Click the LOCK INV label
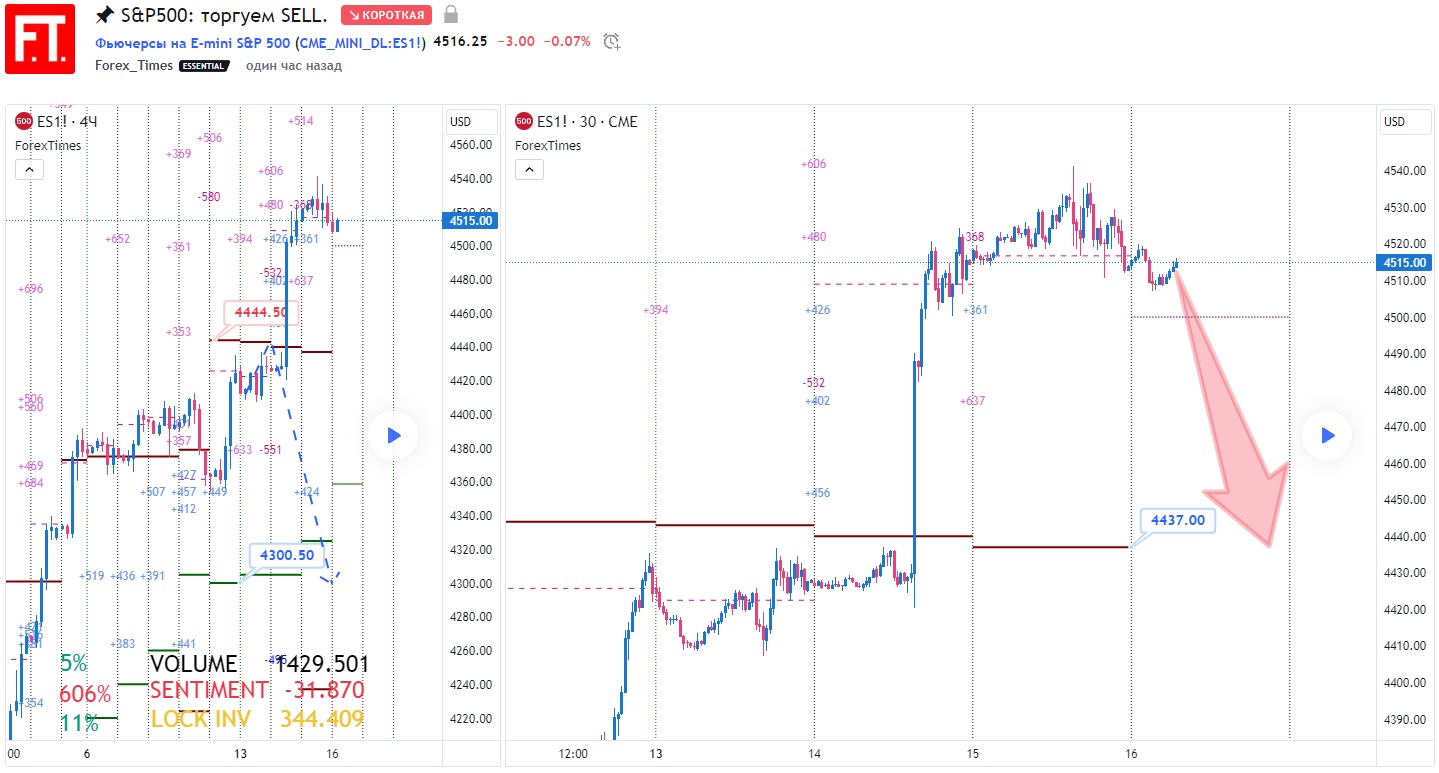The width and height of the screenshot is (1439, 773). pyautogui.click(x=201, y=719)
